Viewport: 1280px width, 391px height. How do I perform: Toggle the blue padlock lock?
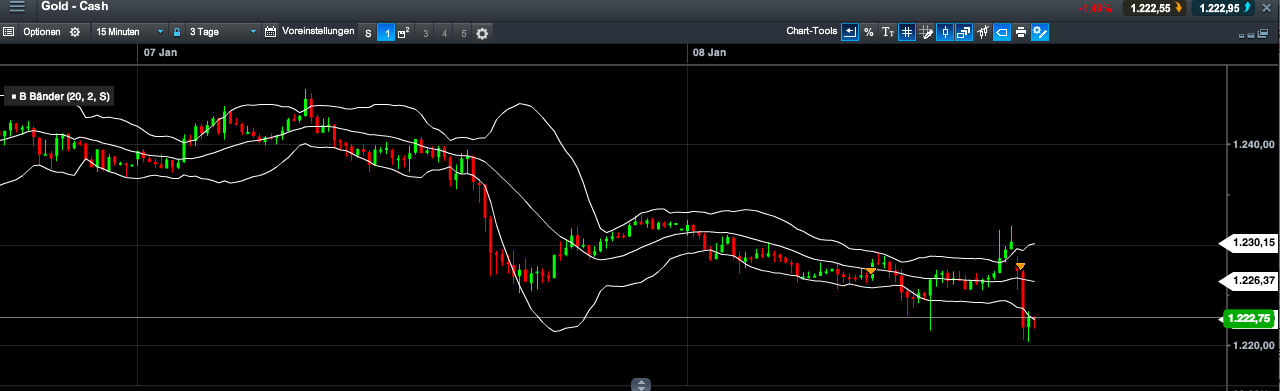coord(176,32)
